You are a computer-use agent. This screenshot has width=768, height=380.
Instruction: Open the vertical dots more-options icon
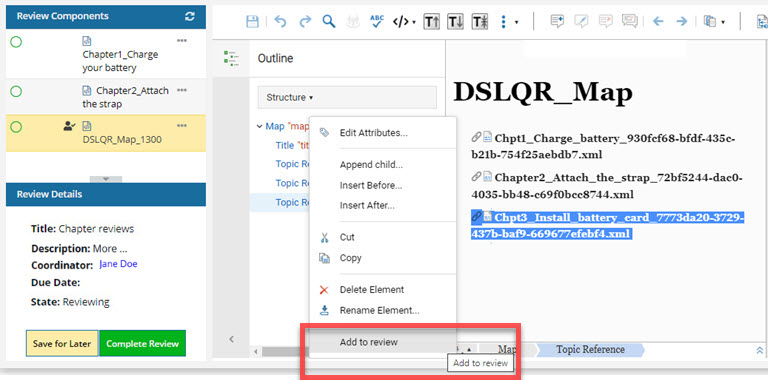504,22
